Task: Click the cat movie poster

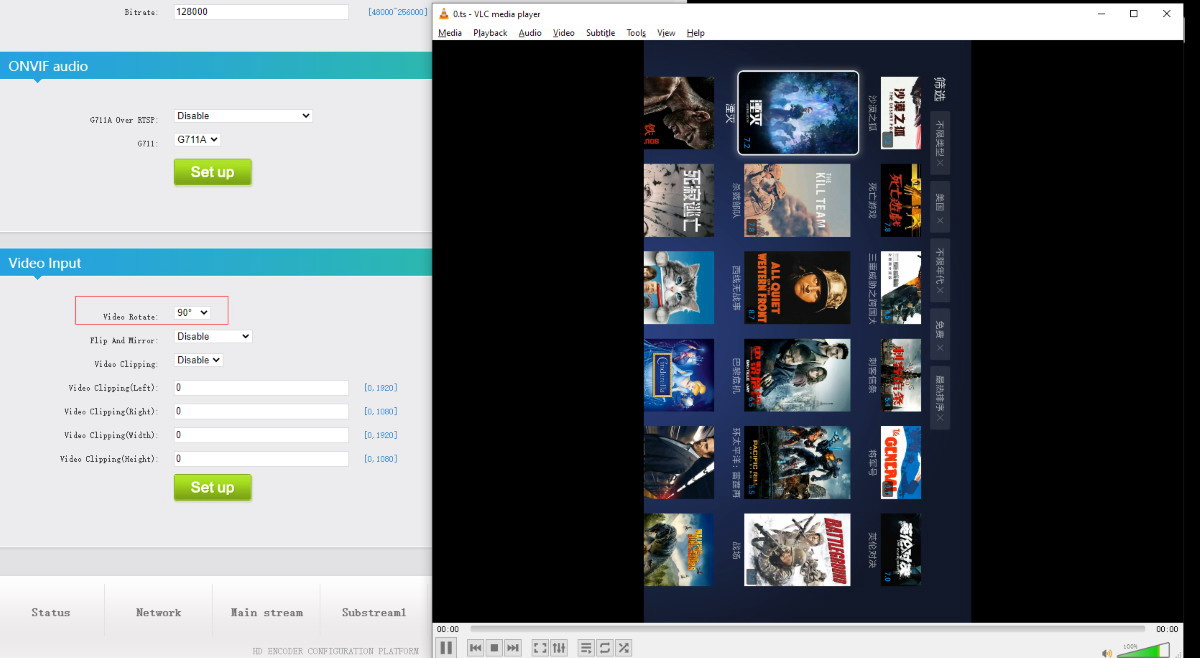Action: coord(679,287)
